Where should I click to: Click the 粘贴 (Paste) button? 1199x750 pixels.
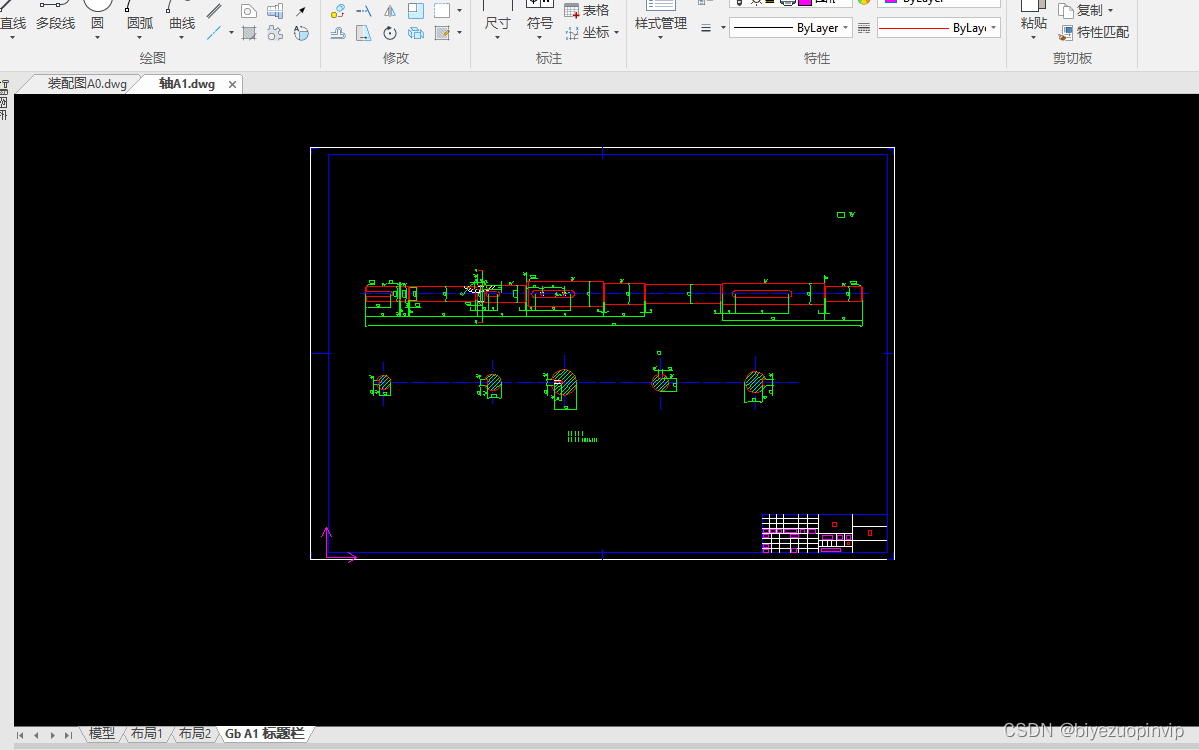[1034, 17]
